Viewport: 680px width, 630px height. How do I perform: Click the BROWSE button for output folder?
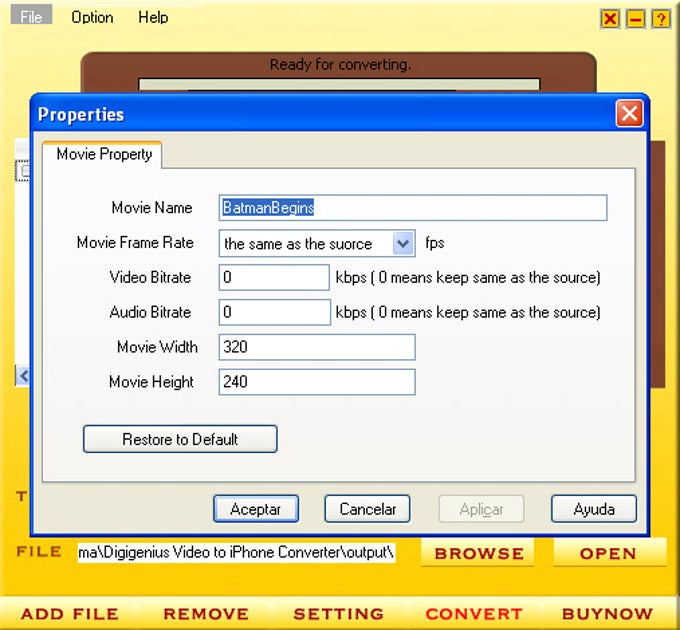coord(477,553)
